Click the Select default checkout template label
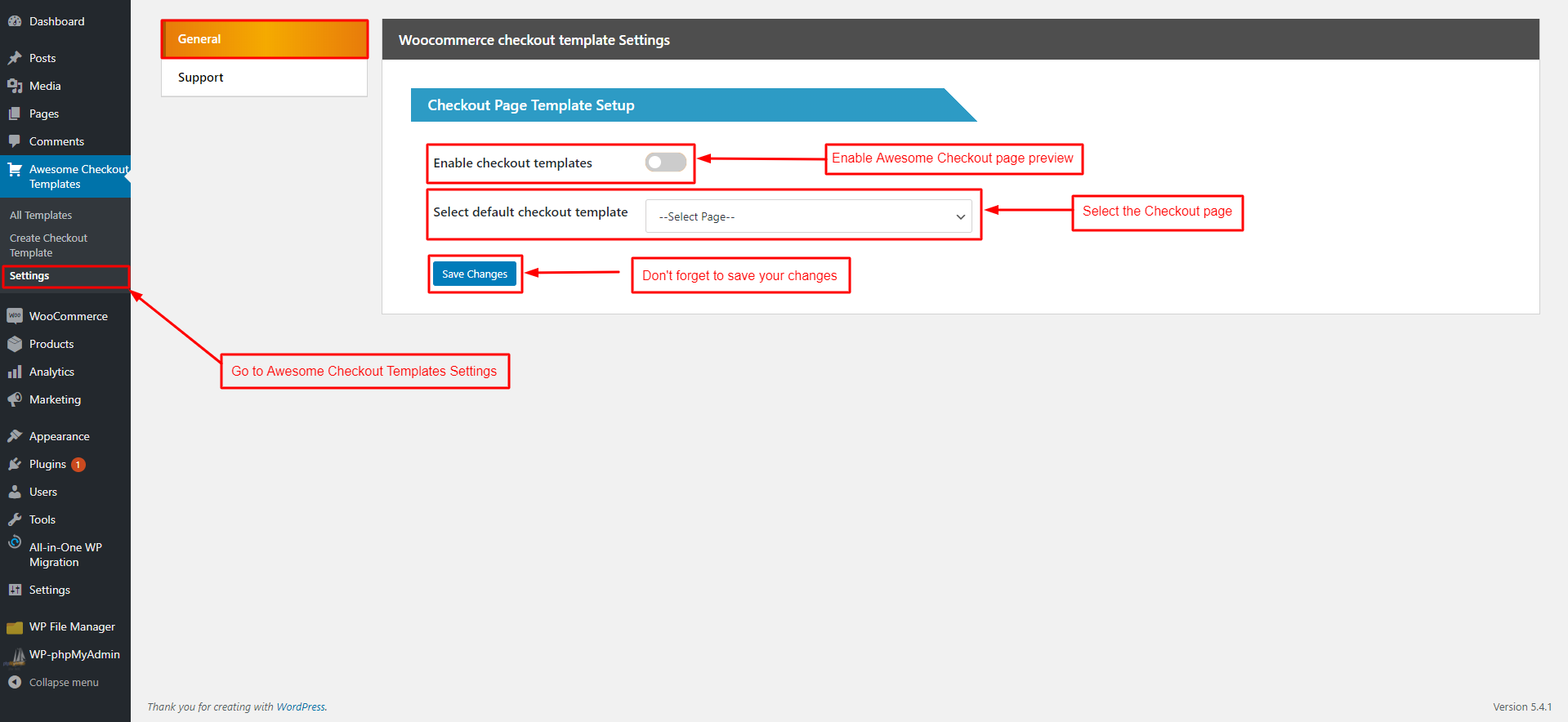This screenshot has width=1568, height=722. point(530,212)
